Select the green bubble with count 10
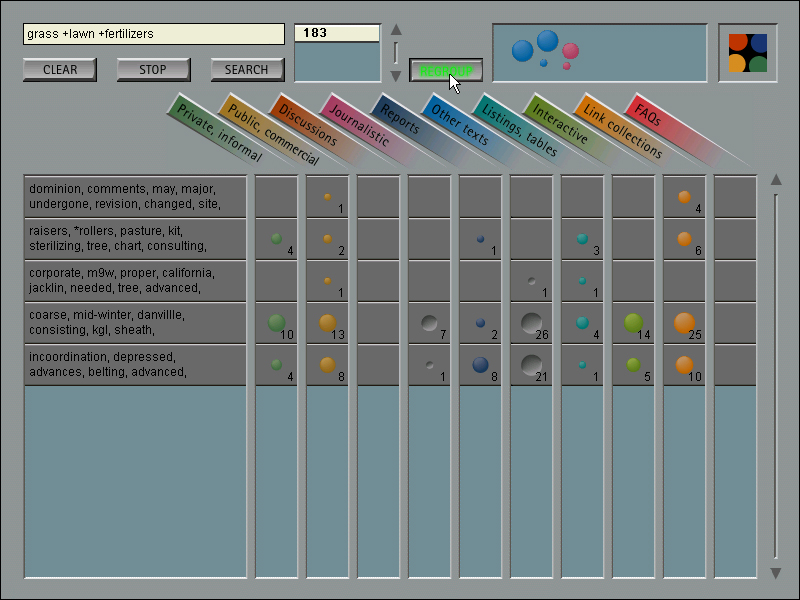This screenshot has height=600, width=800. click(x=276, y=322)
